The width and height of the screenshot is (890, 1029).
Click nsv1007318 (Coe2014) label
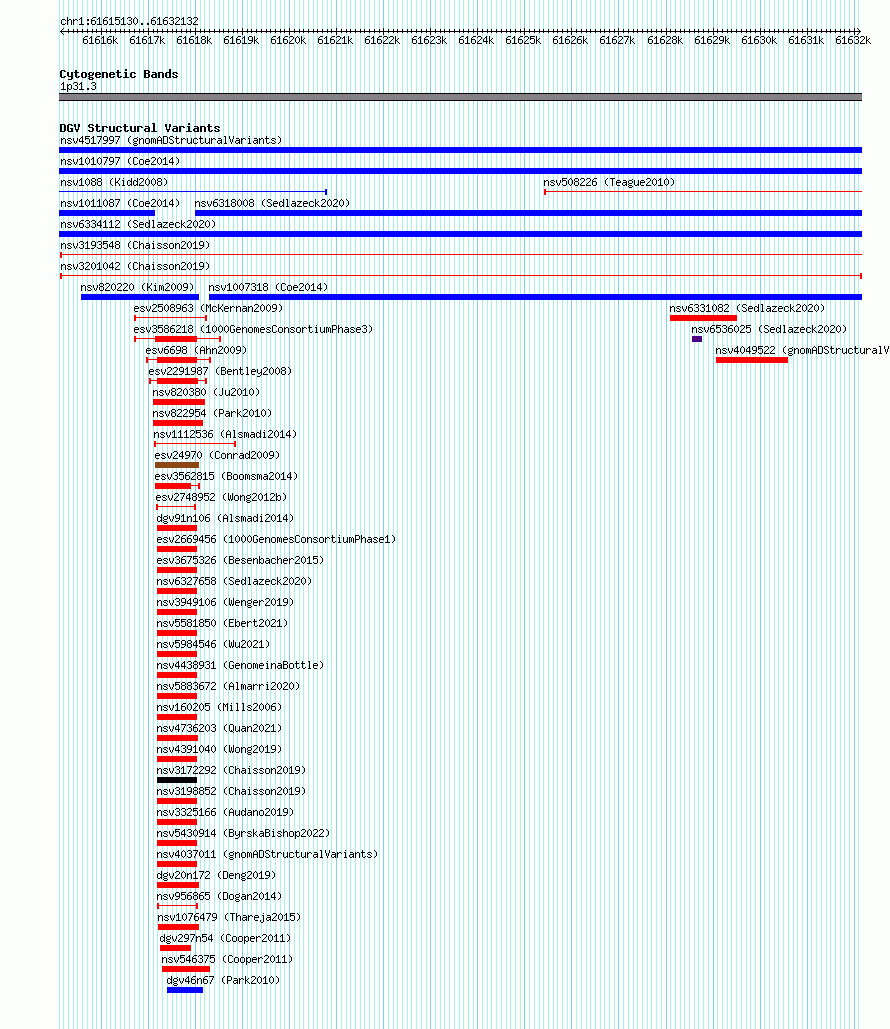coord(268,287)
